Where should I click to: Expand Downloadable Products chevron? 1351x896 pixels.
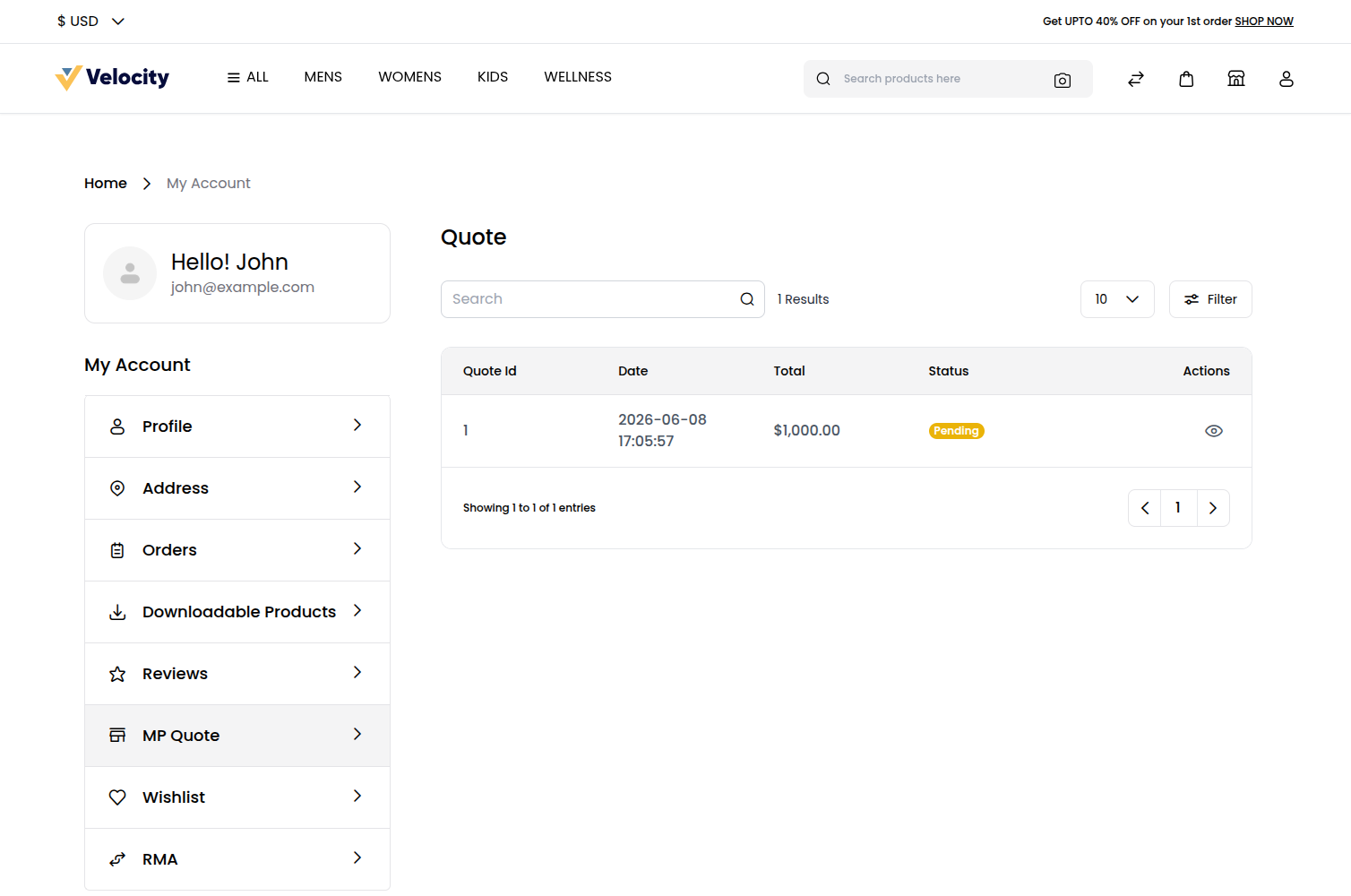pos(357,610)
